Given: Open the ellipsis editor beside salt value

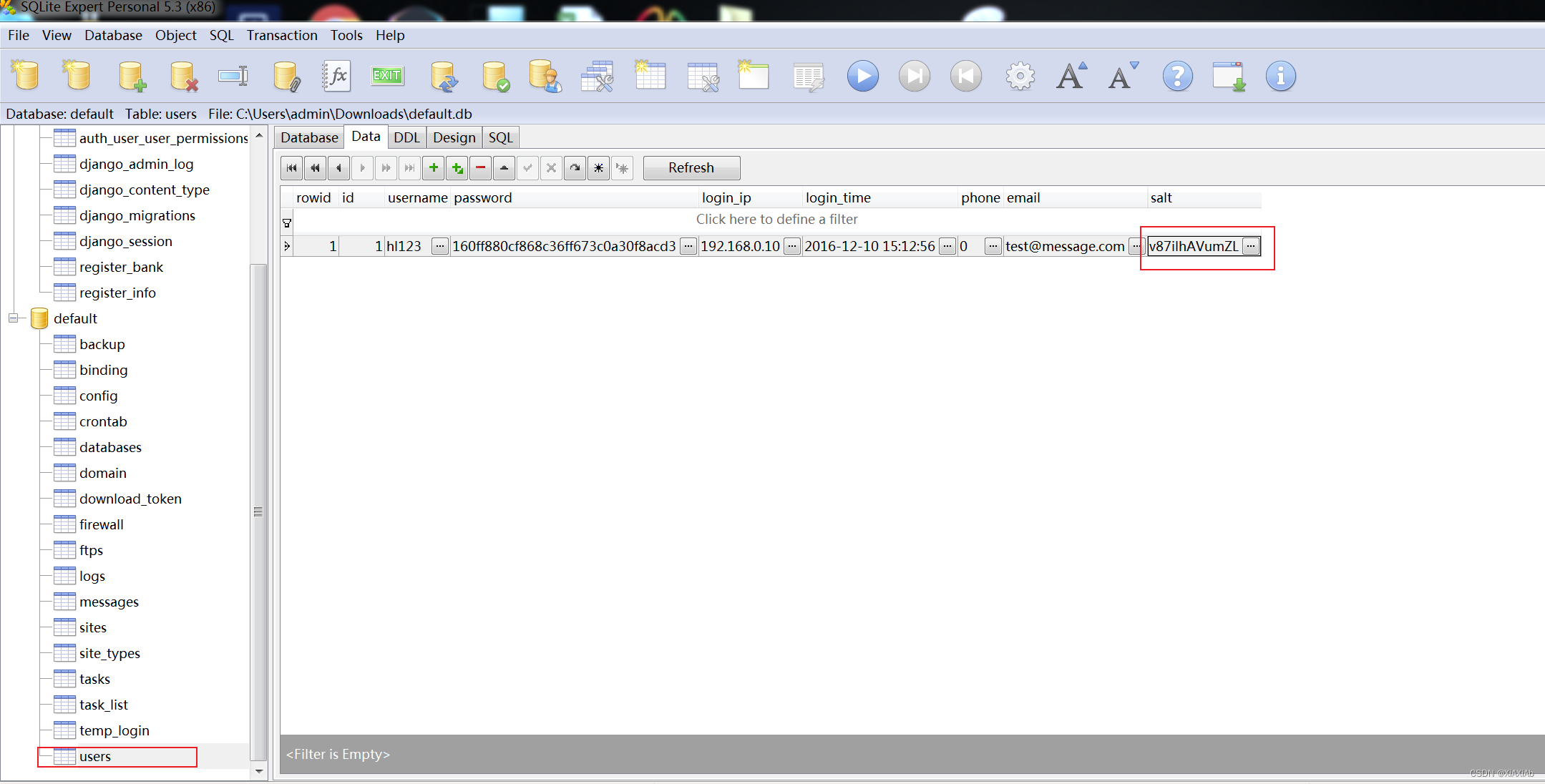Looking at the screenshot, I should (x=1250, y=246).
